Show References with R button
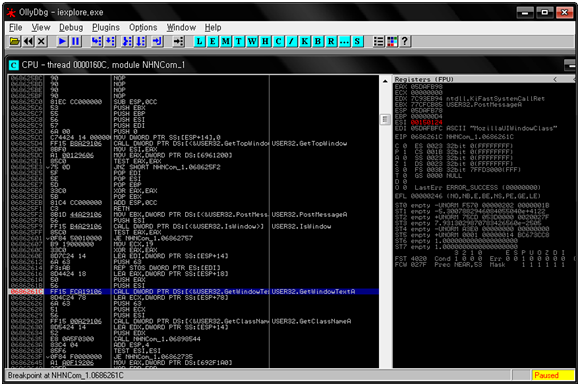 coord(331,41)
